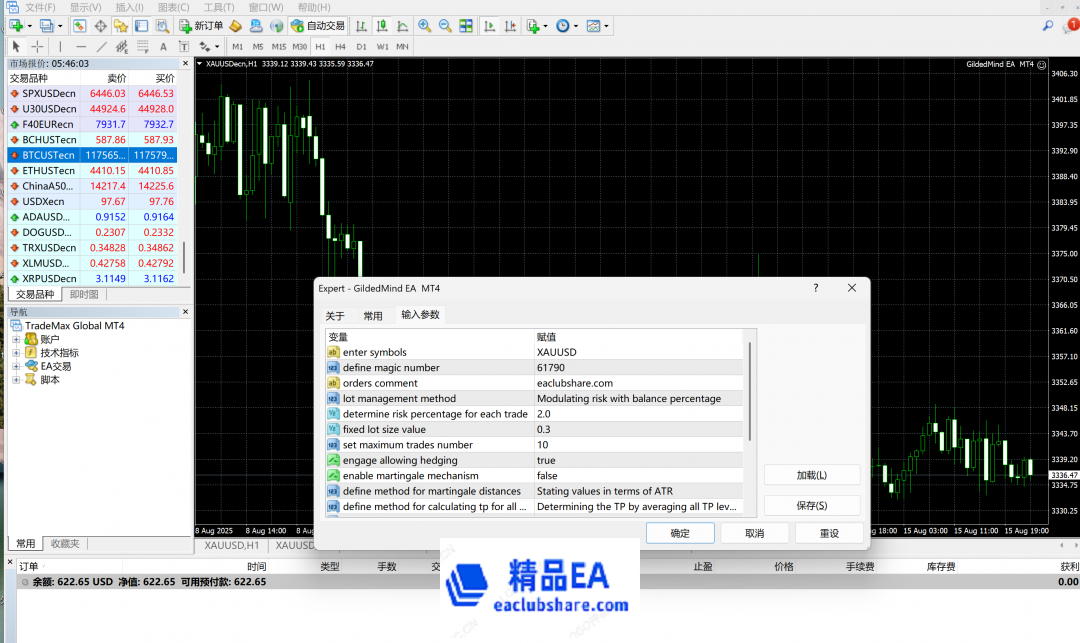The image size is (1080, 643).
Task: Select the Crosshair tool
Action: click(x=37, y=46)
